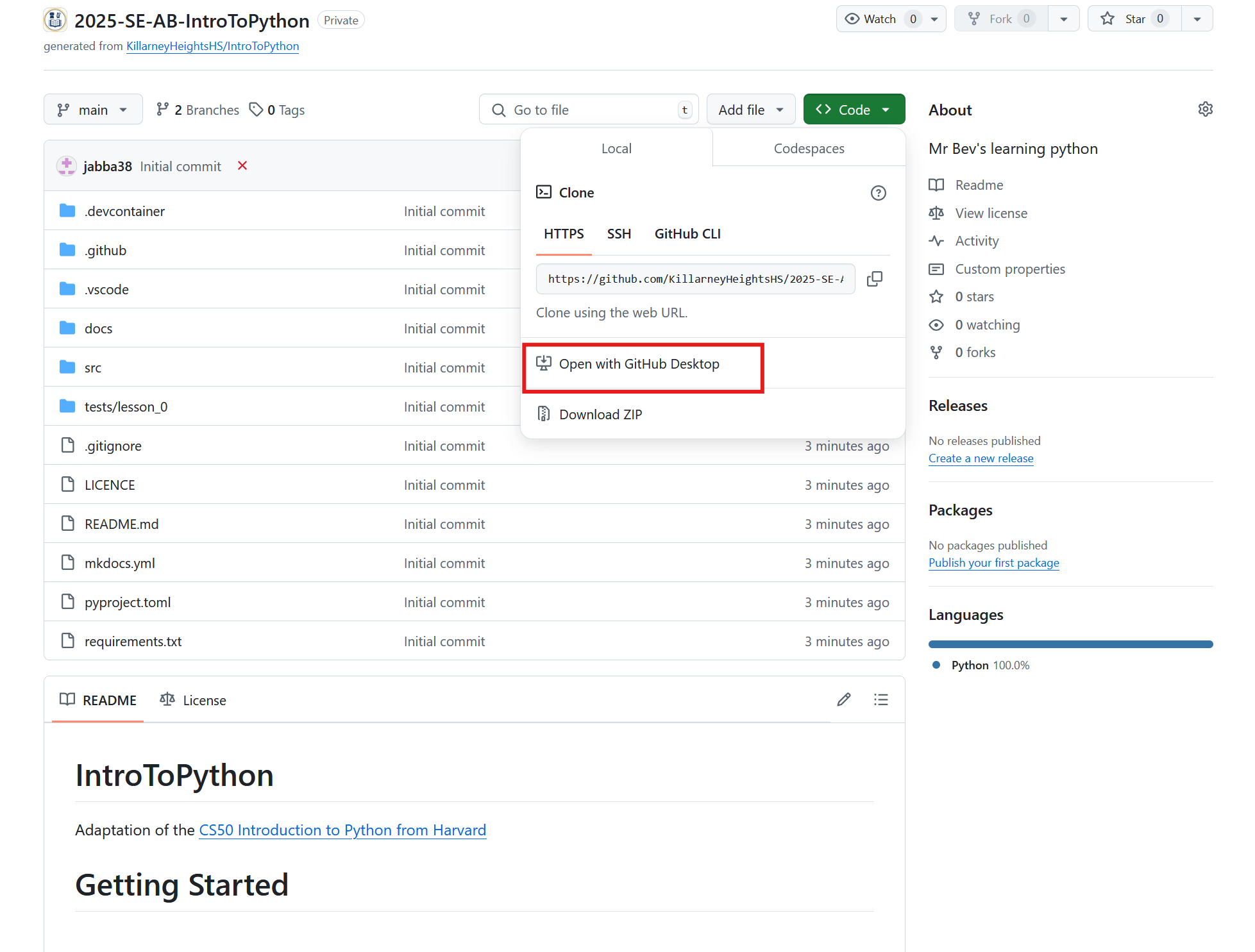The height and width of the screenshot is (952, 1255).
Task: Choose Open with GitHub Desktop
Action: click(639, 363)
